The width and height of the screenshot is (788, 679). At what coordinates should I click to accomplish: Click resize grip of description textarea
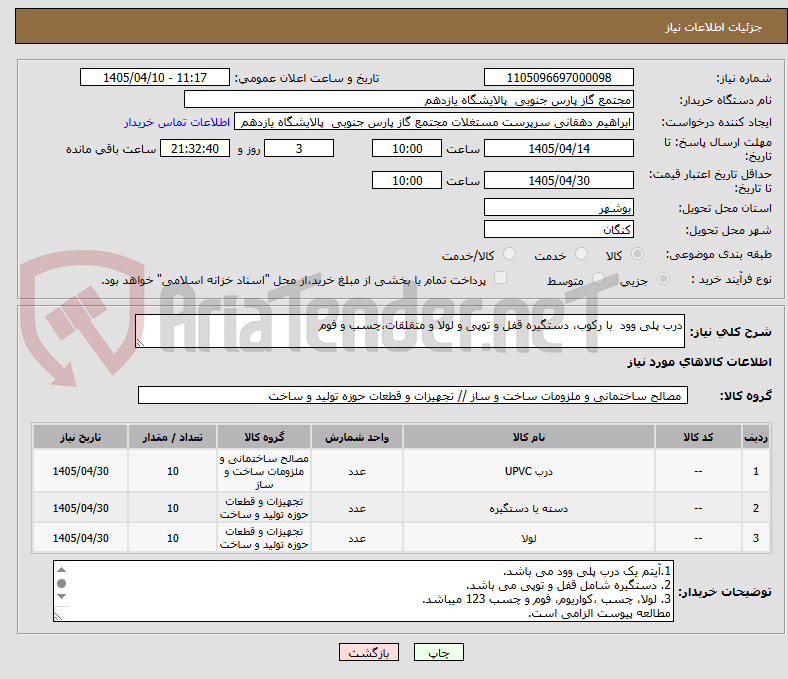[x=140, y=342]
